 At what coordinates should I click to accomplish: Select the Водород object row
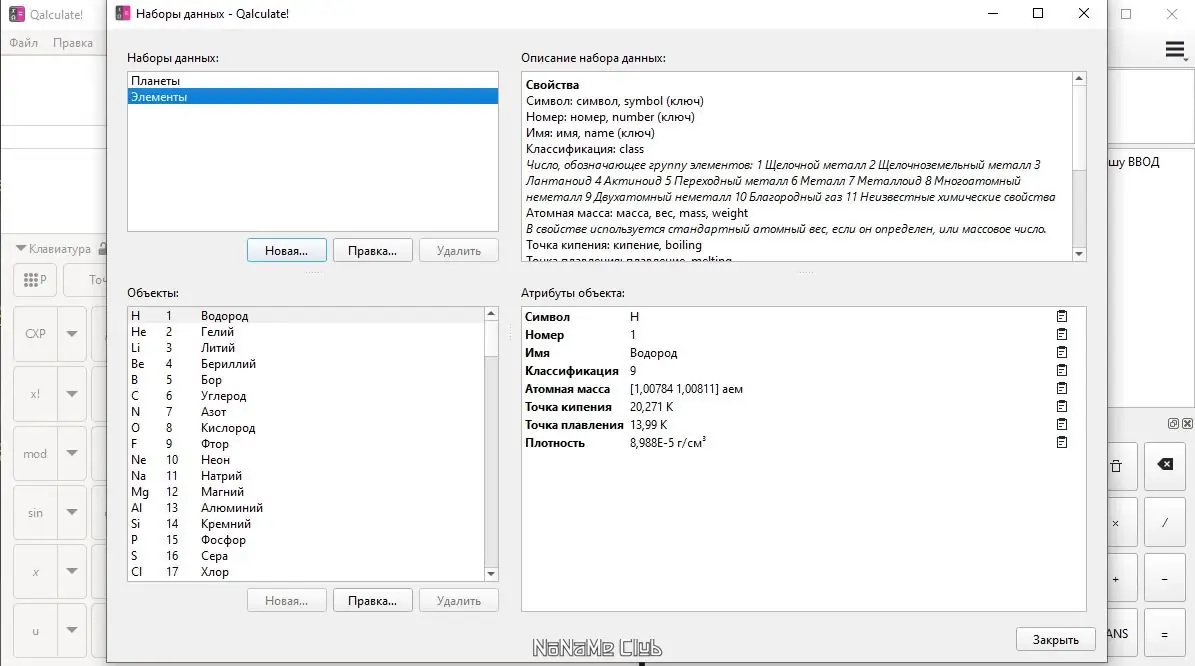(306, 315)
